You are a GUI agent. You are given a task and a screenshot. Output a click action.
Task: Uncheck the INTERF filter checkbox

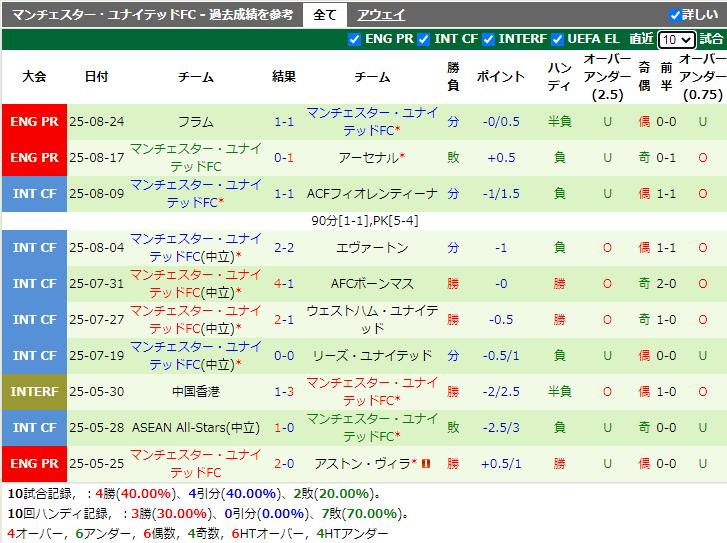pyautogui.click(x=488, y=39)
